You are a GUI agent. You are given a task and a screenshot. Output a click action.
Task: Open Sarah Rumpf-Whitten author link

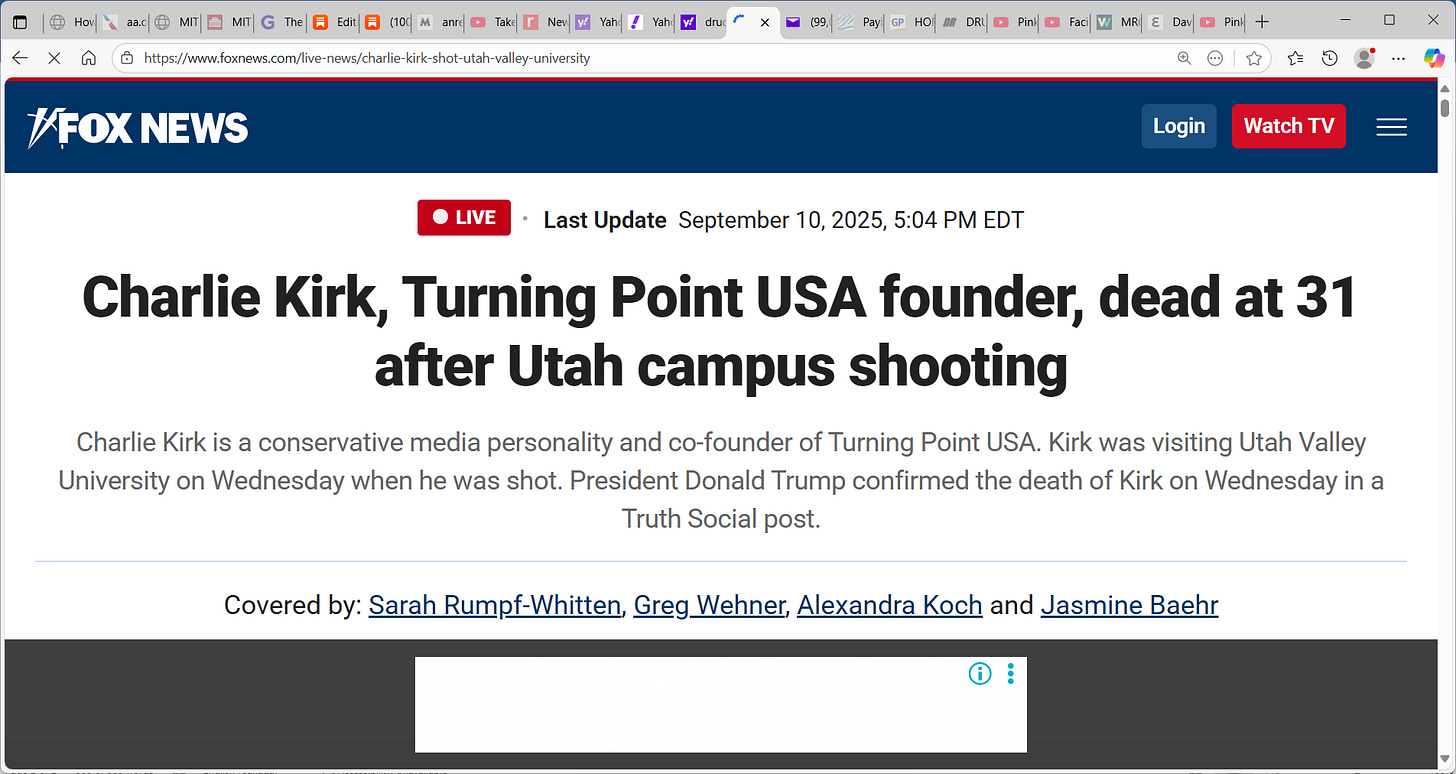point(495,605)
